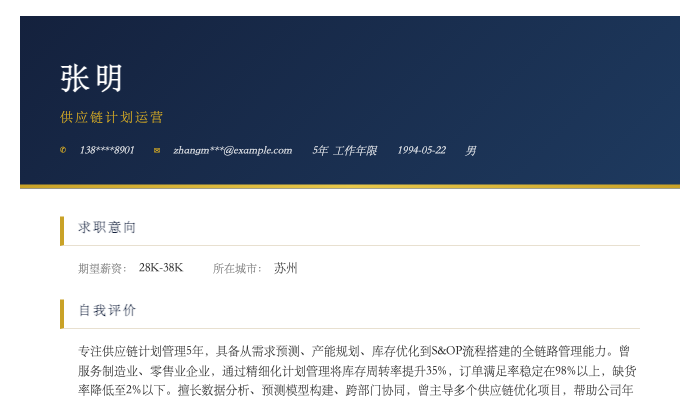Click the section heading 求职意向

tap(107, 227)
